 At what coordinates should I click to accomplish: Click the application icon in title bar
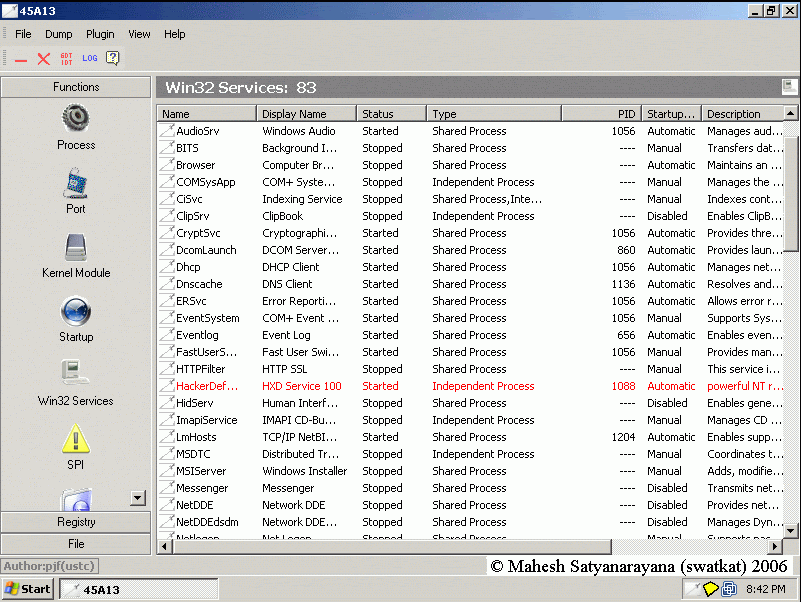pos(10,10)
